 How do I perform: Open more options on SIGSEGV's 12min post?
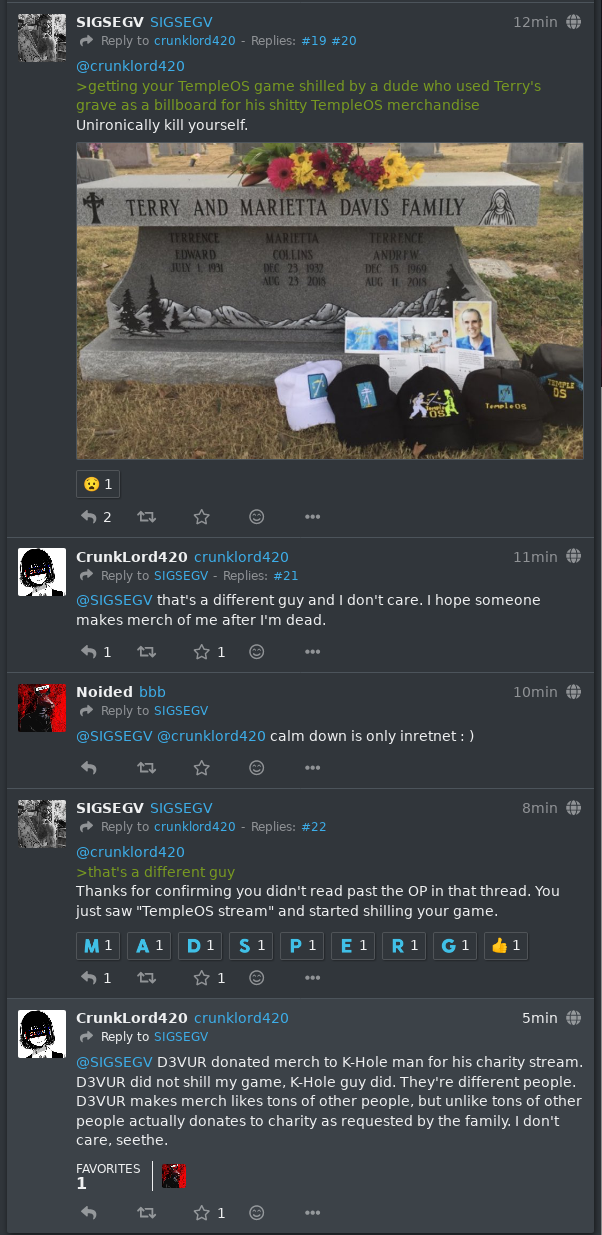tap(312, 517)
